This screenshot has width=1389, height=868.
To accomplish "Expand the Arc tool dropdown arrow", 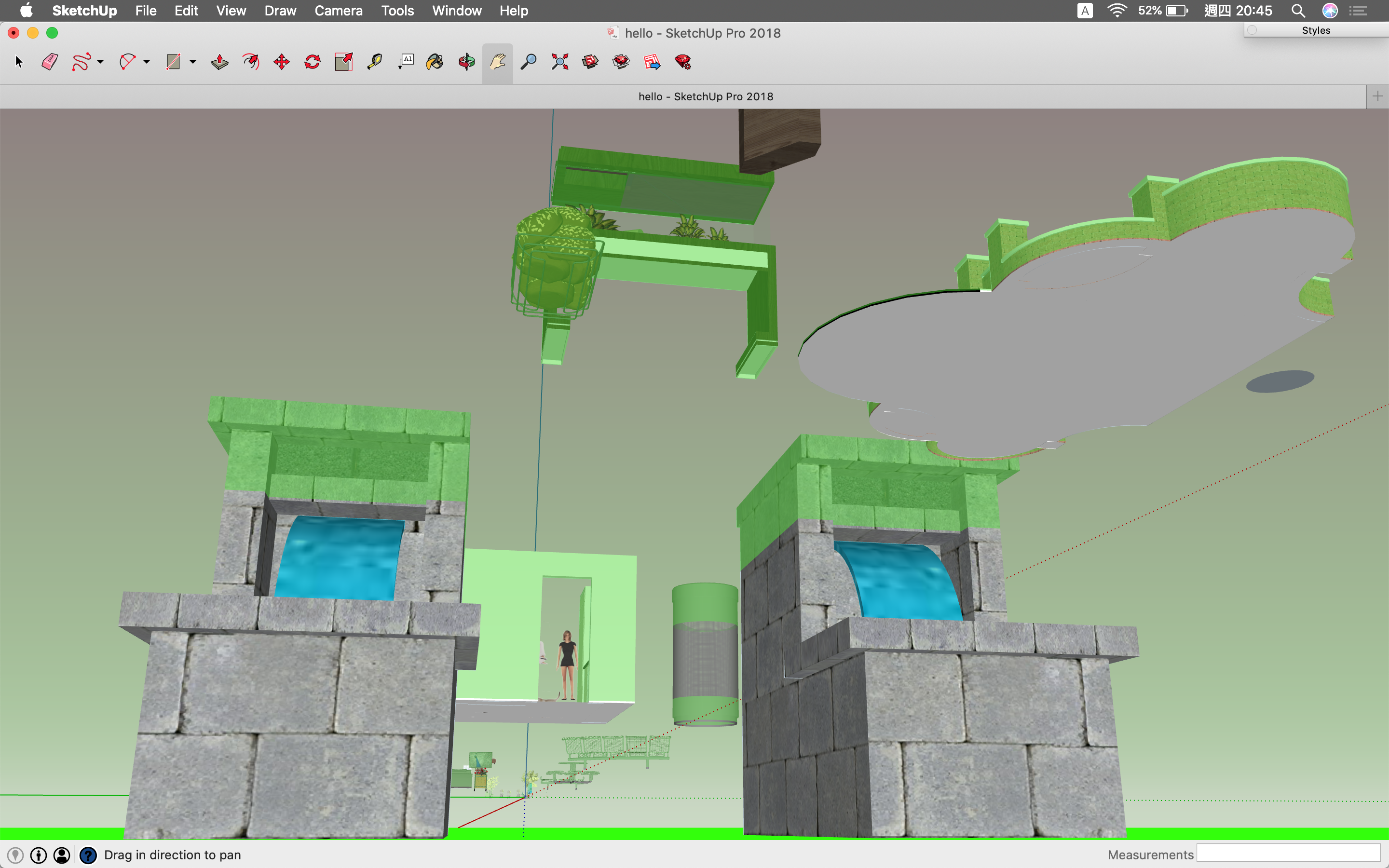I will [x=147, y=62].
